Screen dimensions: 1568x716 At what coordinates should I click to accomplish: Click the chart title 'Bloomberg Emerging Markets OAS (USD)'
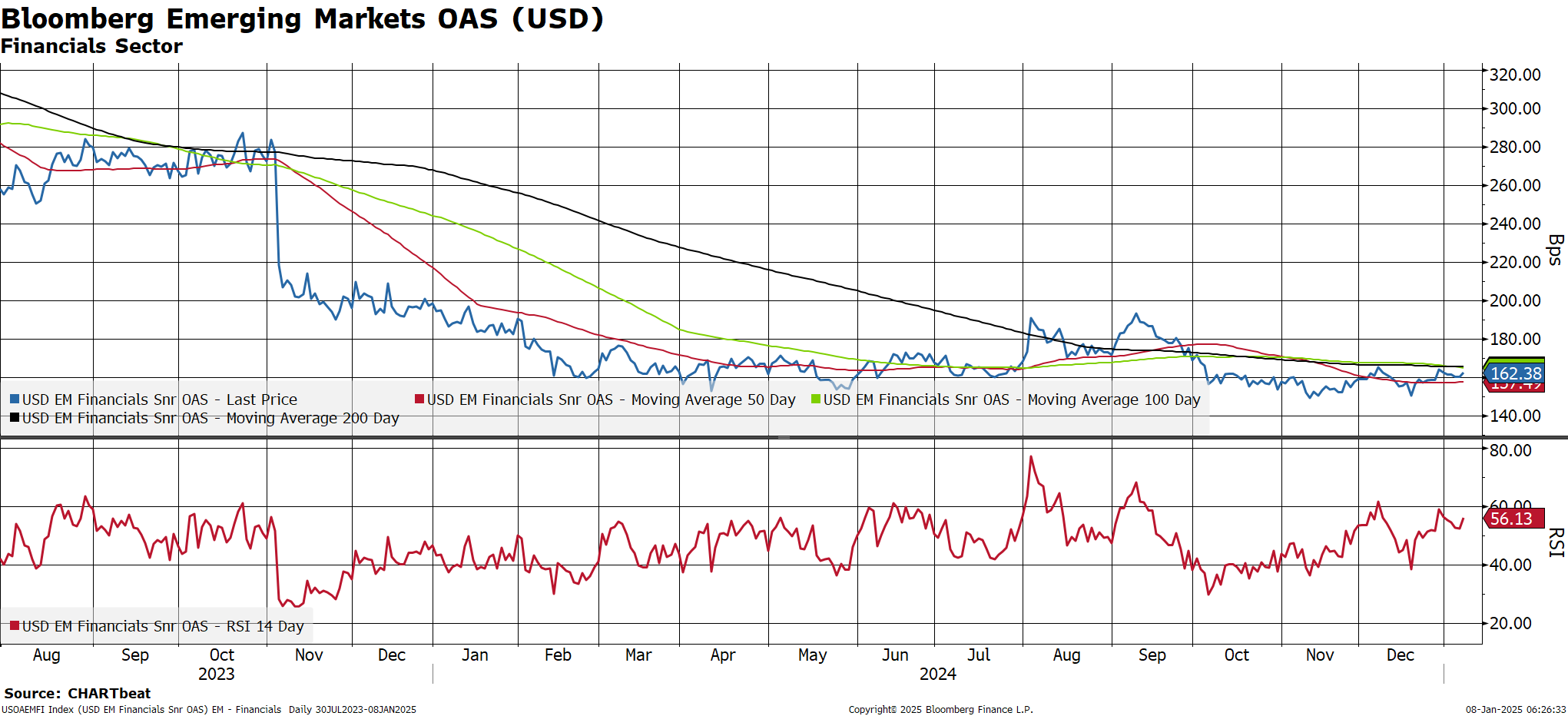(303, 18)
